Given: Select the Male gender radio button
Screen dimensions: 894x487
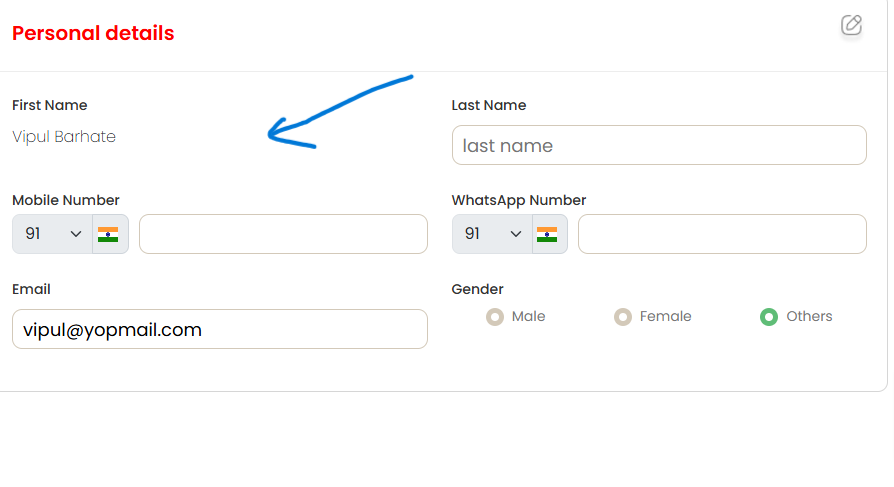Looking at the screenshot, I should click(x=495, y=316).
